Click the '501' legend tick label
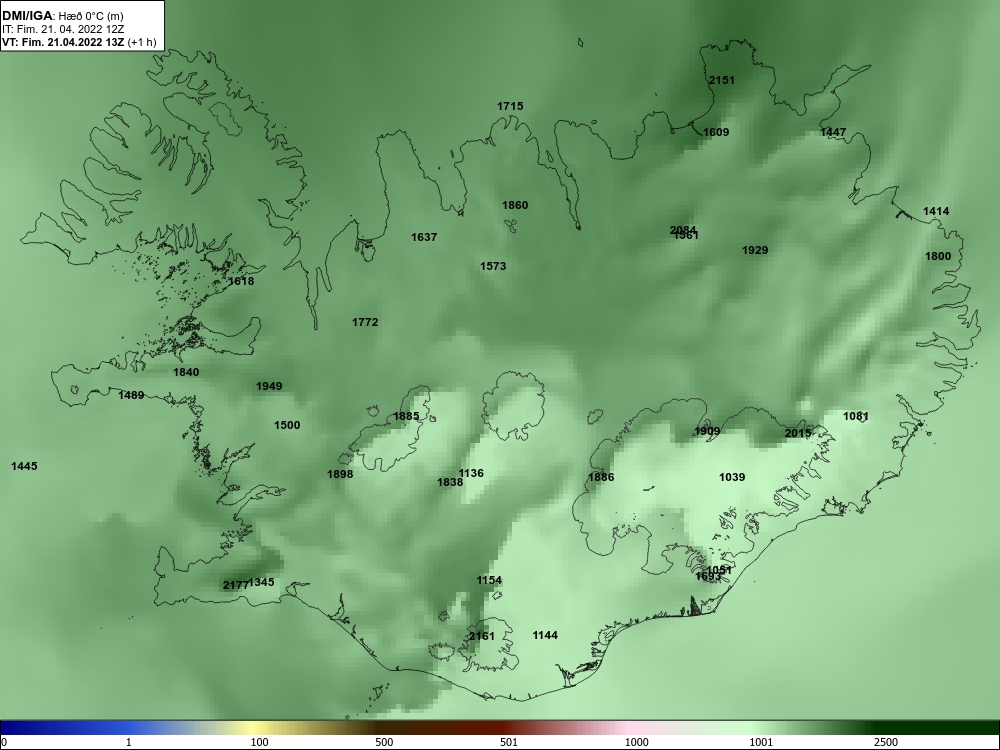 tap(509, 742)
